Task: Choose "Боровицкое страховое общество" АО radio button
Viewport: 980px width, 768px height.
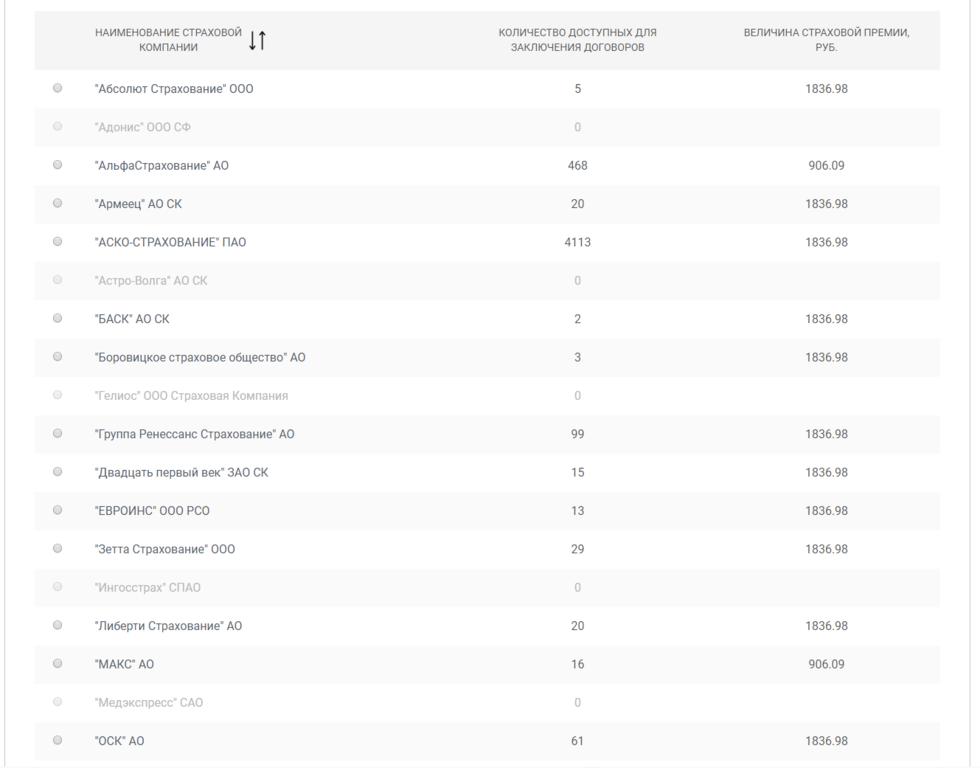Action: (x=57, y=357)
